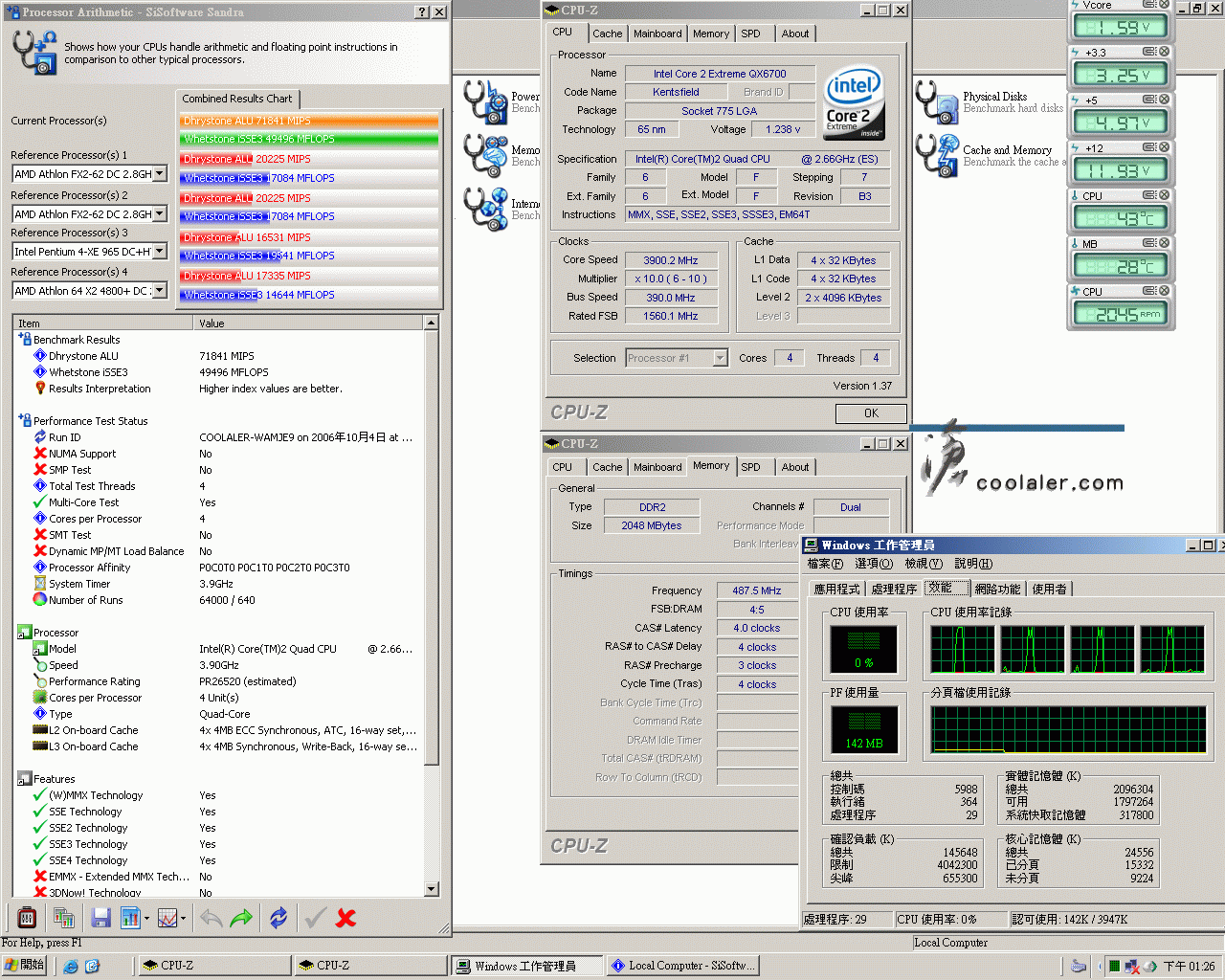Click the Power management benchmark icon

point(484,102)
